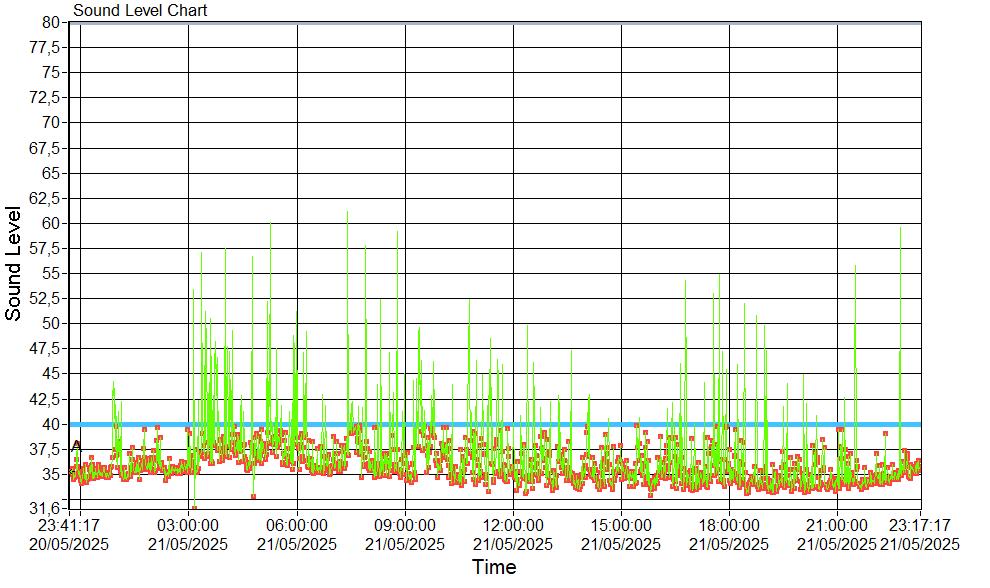Click the 'Time' horizontal axis label

(x=494, y=568)
